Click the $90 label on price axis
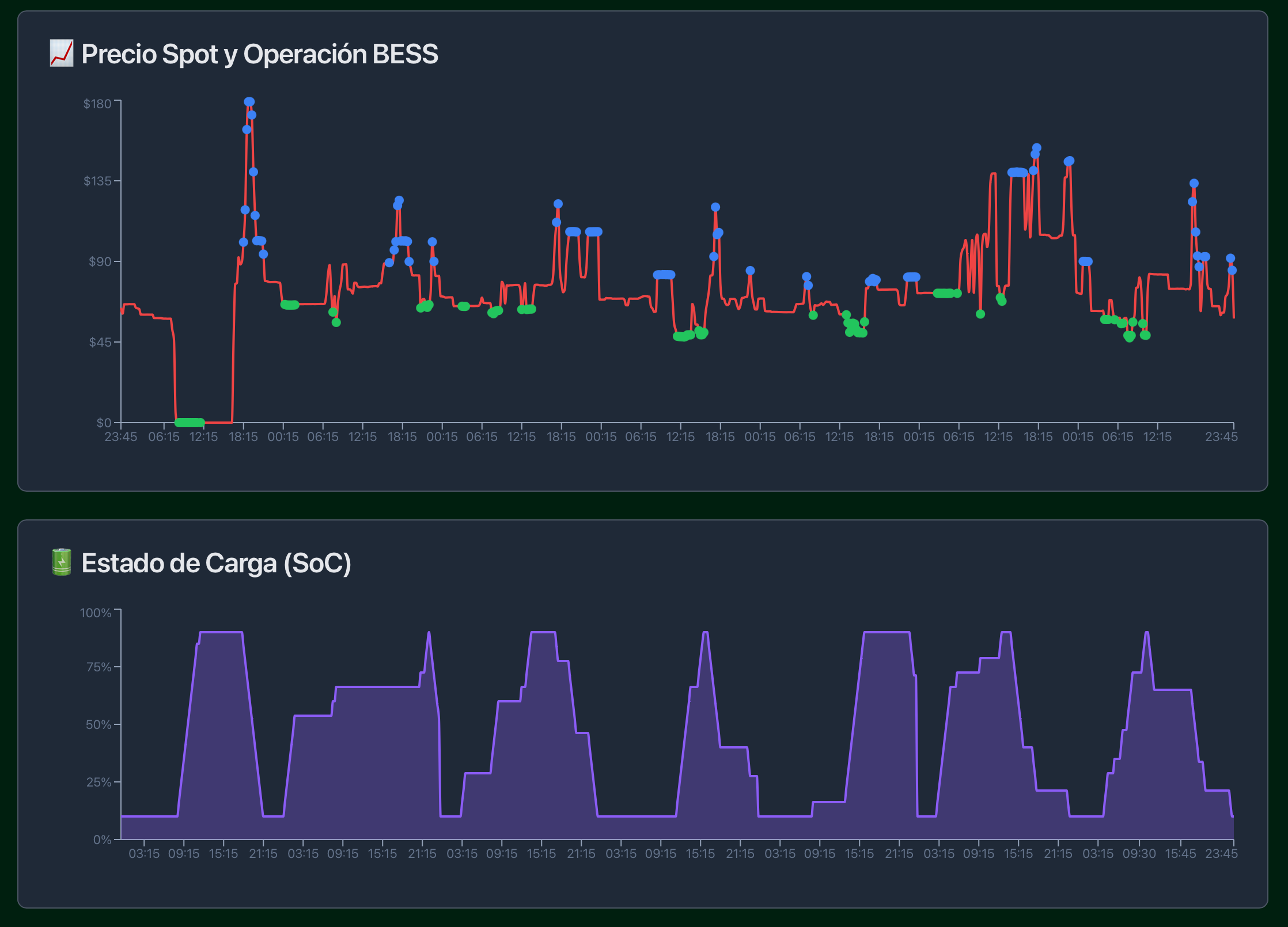The height and width of the screenshot is (927, 1288). (99, 262)
